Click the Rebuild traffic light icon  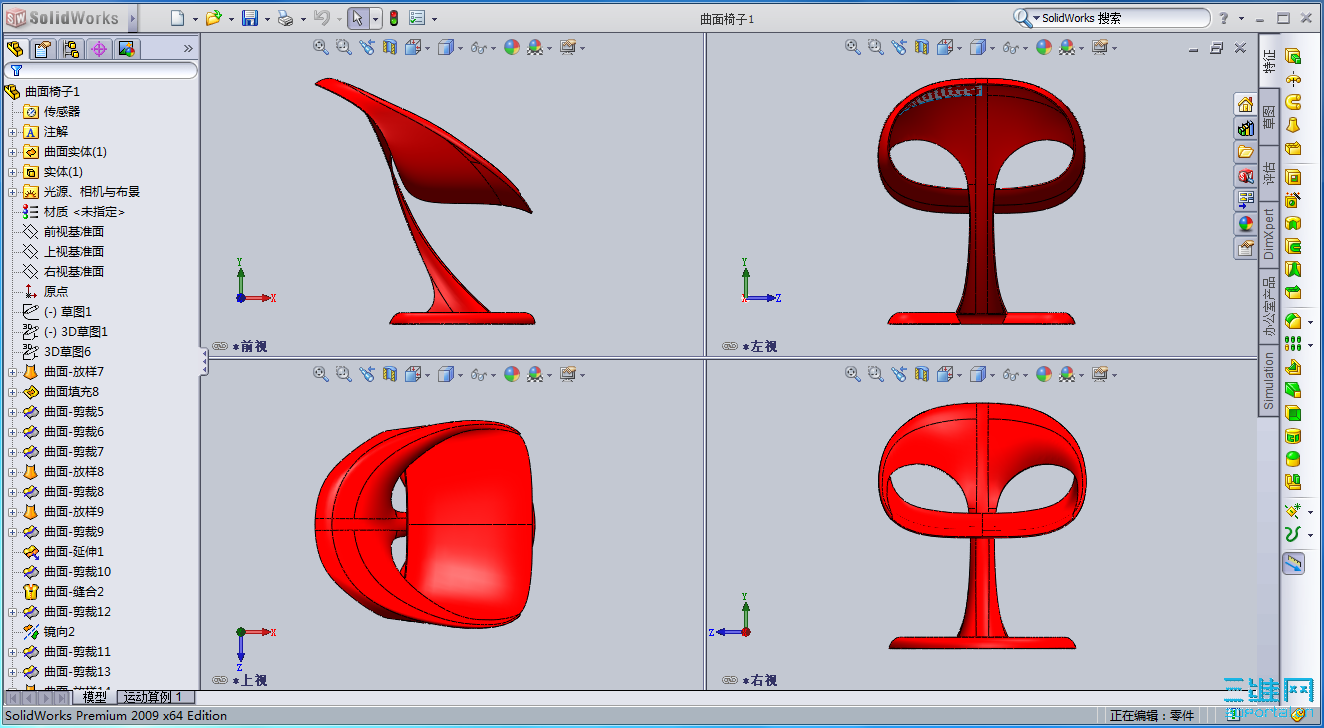394,18
